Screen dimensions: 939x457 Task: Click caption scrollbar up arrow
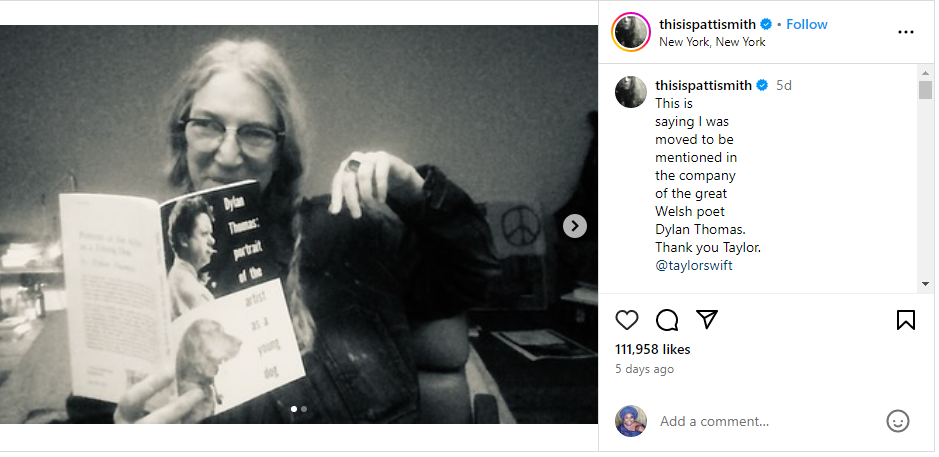point(926,72)
